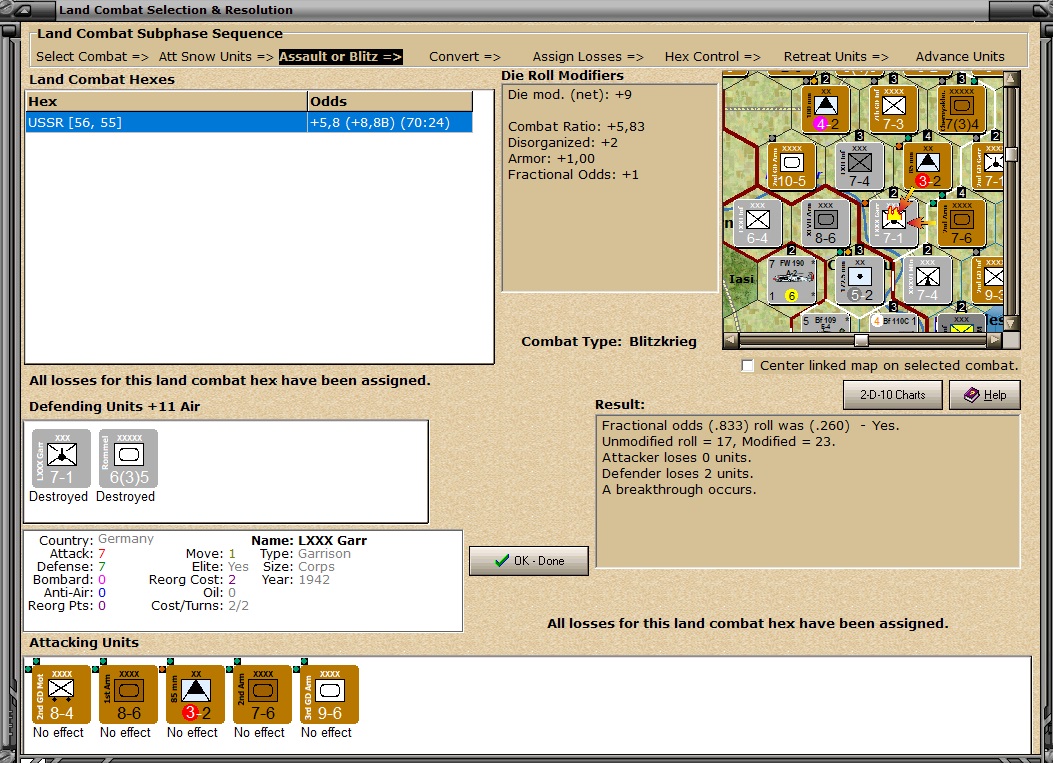Click the Help button

(984, 395)
